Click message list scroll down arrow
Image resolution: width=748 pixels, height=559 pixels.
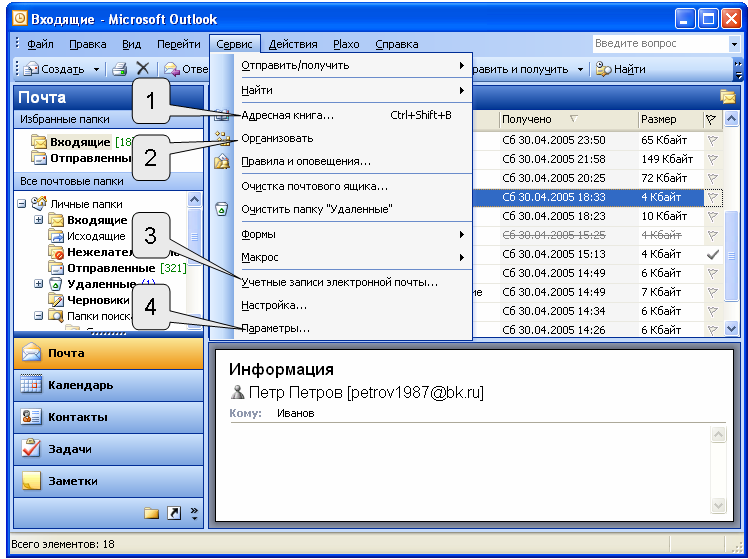(x=731, y=328)
